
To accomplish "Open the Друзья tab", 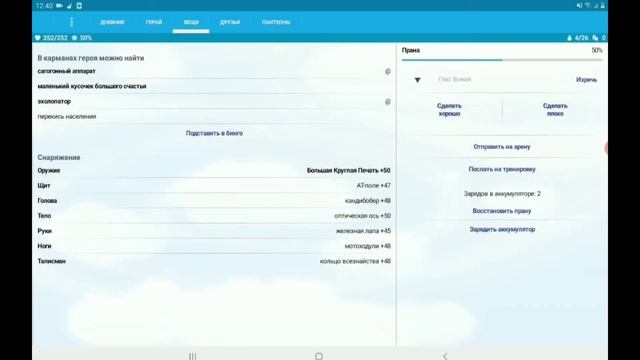I will point(230,22).
